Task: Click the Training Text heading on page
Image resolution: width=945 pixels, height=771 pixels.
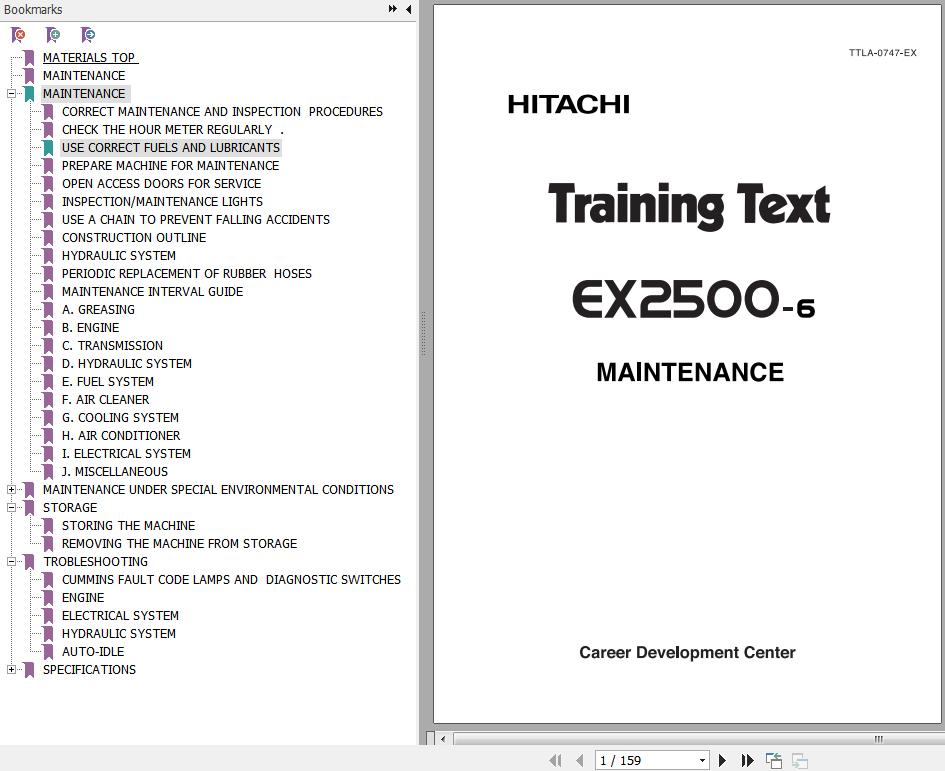Action: point(689,205)
